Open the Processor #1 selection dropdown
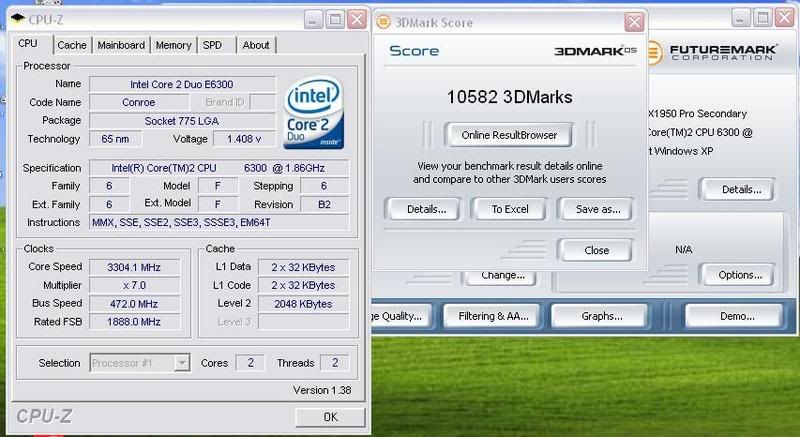 pos(140,363)
